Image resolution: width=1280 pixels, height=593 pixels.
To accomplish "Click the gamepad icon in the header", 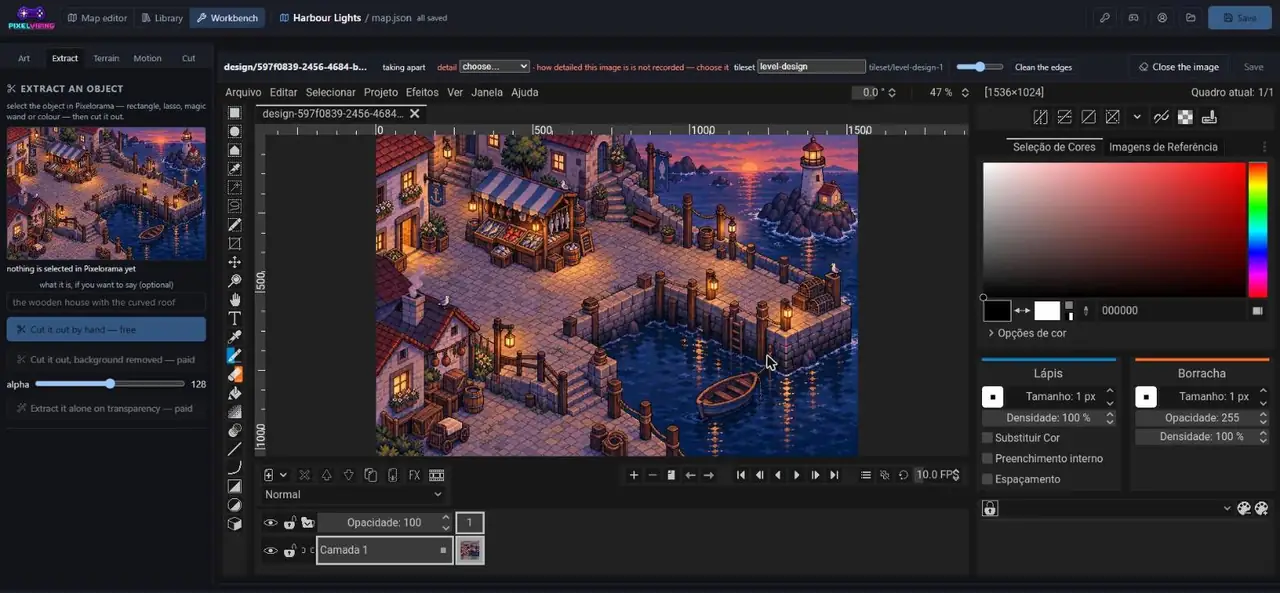I will [1133, 18].
